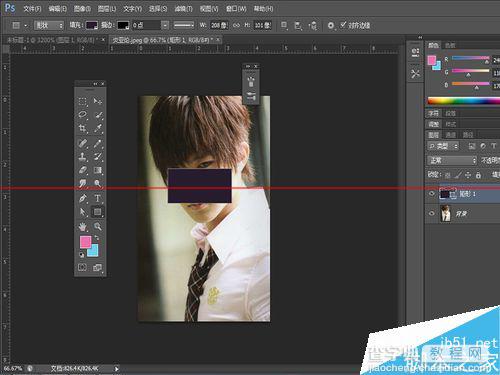The height and width of the screenshot is (375, 500).
Task: Toggle Quick Mask mode in toolbox
Action: coord(82,267)
